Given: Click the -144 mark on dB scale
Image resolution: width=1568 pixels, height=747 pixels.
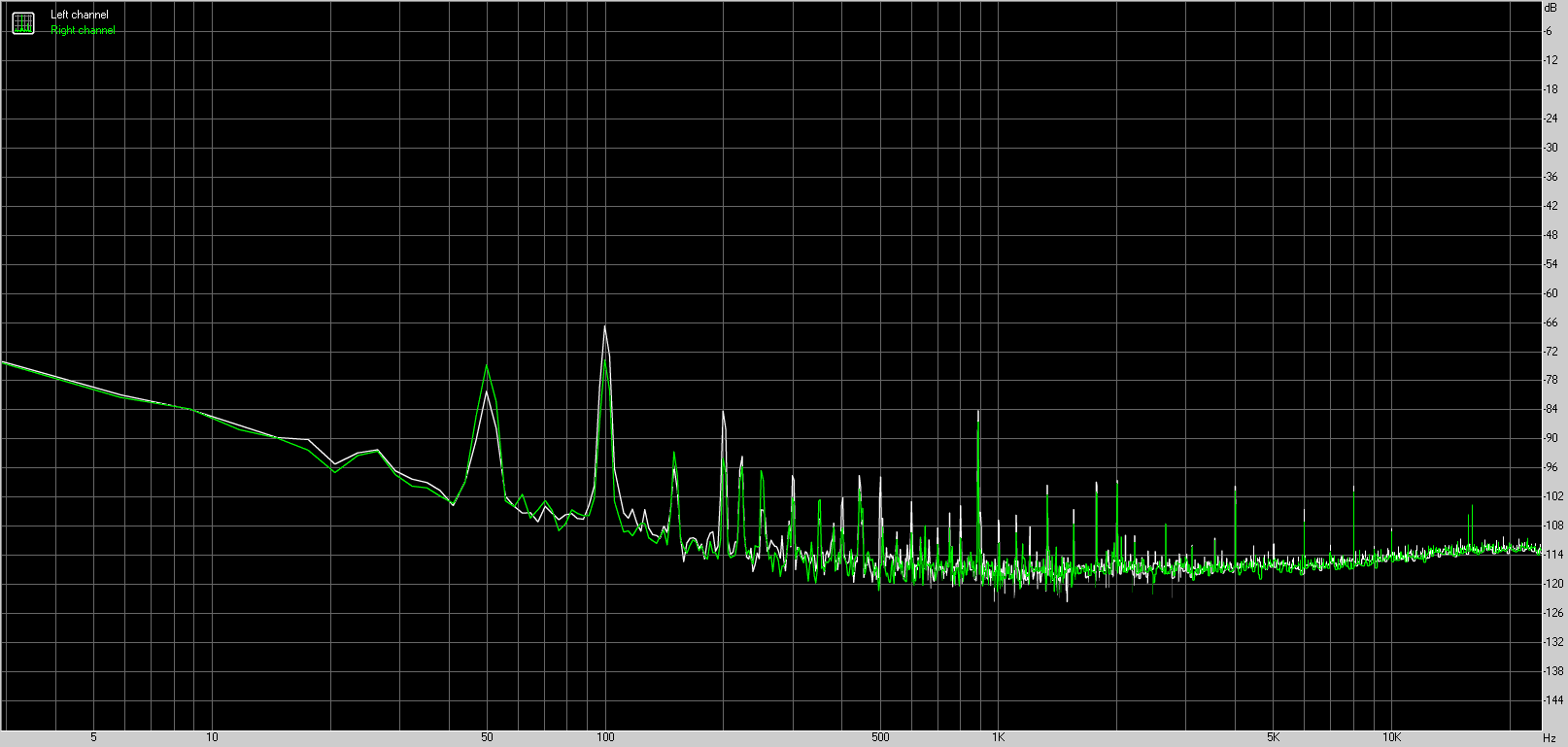Looking at the screenshot, I should (1553, 700).
